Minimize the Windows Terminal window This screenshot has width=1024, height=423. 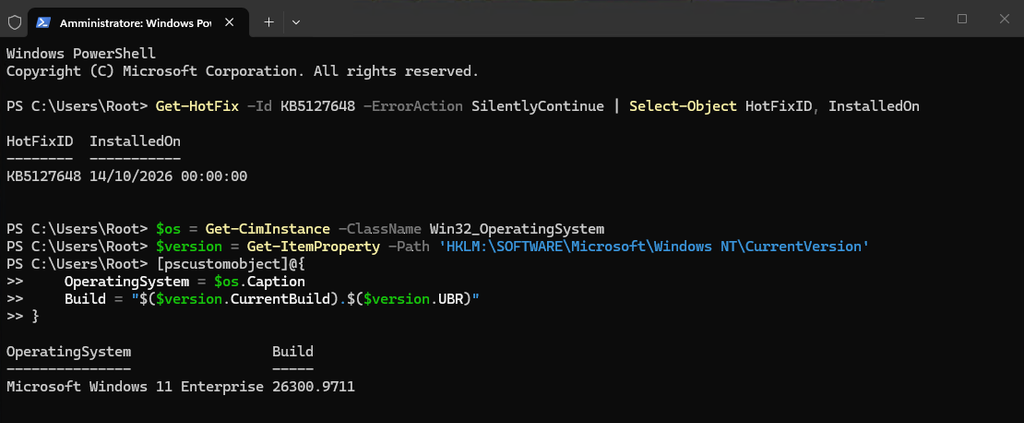(920, 19)
